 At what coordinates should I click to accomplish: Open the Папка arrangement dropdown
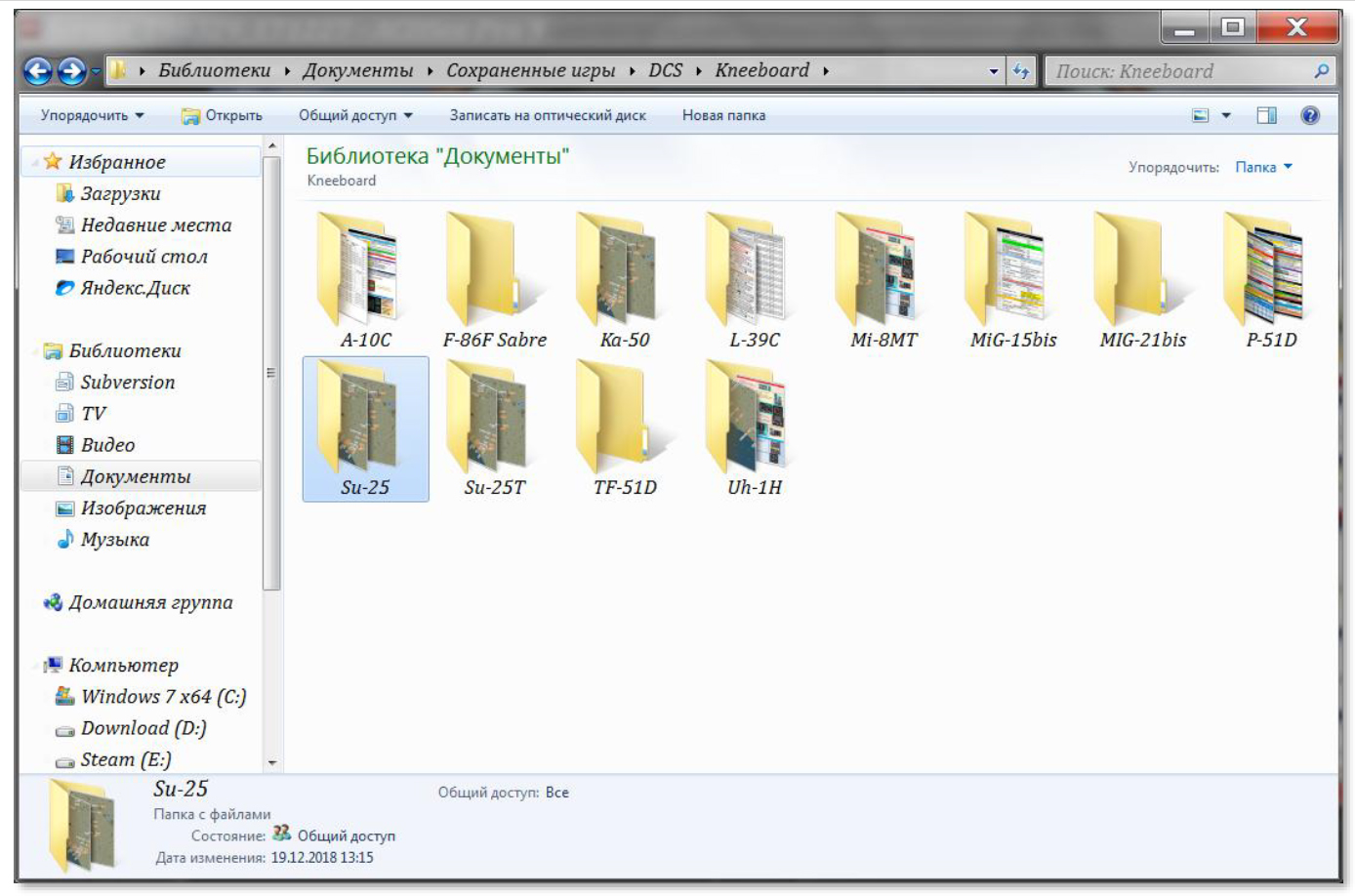[1263, 167]
